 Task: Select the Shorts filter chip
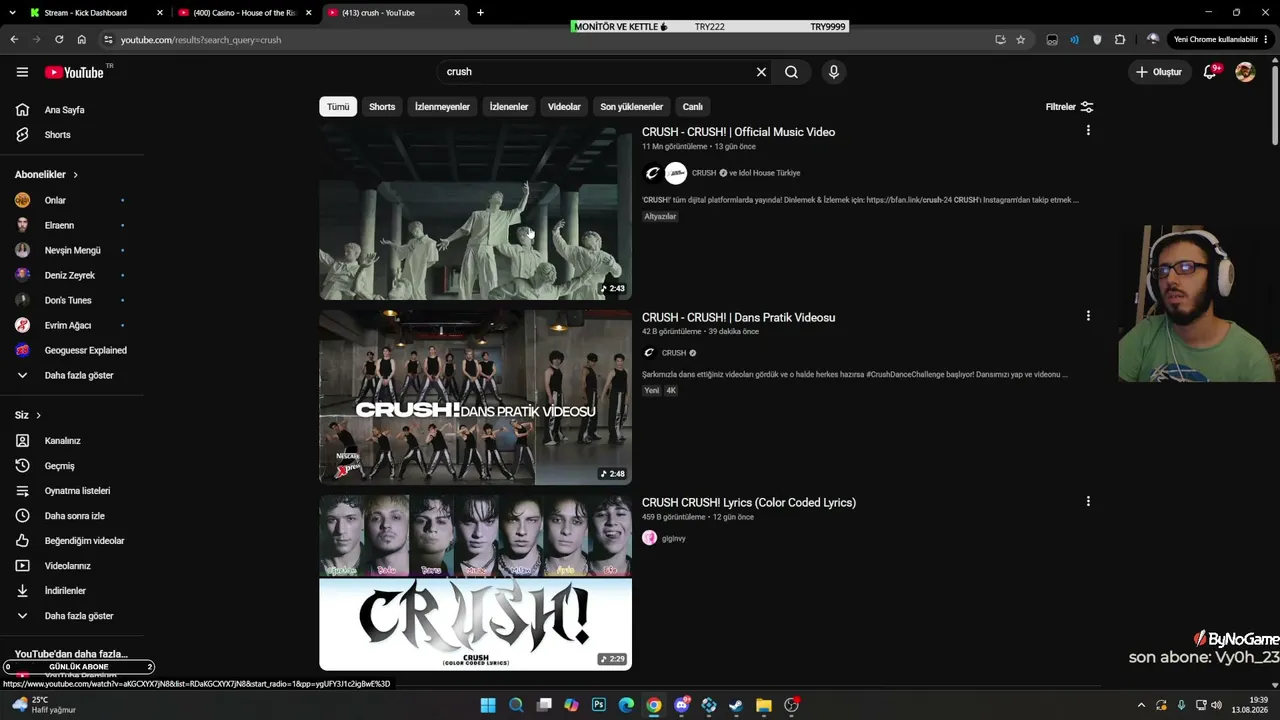382,107
